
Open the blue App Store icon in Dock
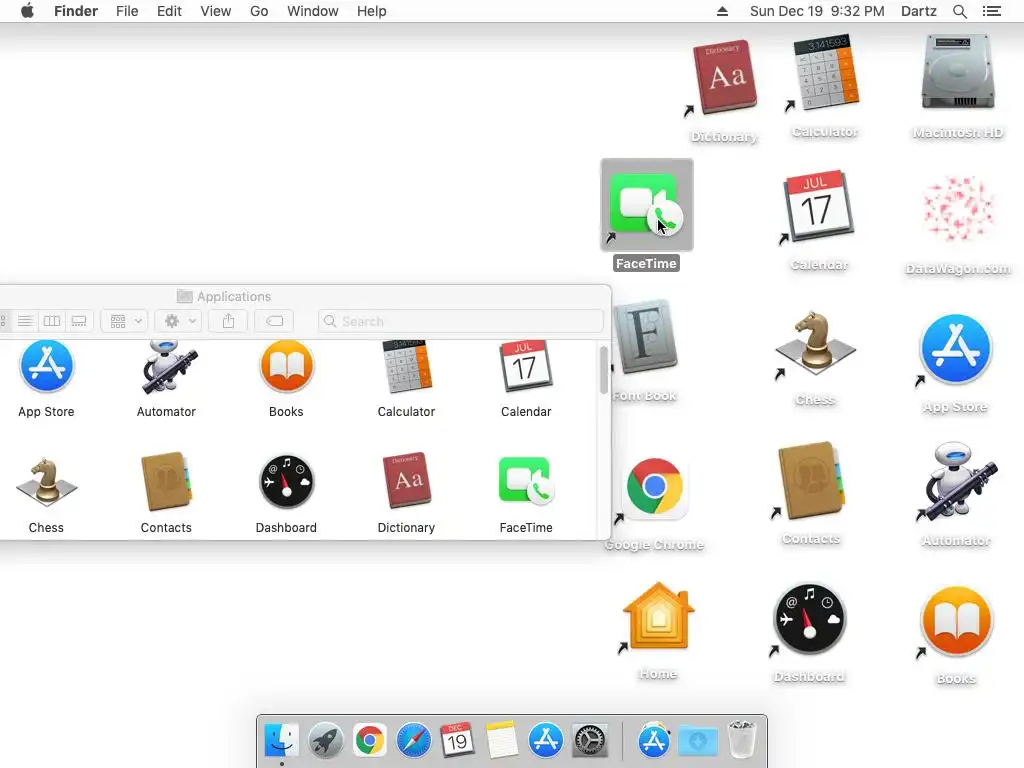point(545,741)
